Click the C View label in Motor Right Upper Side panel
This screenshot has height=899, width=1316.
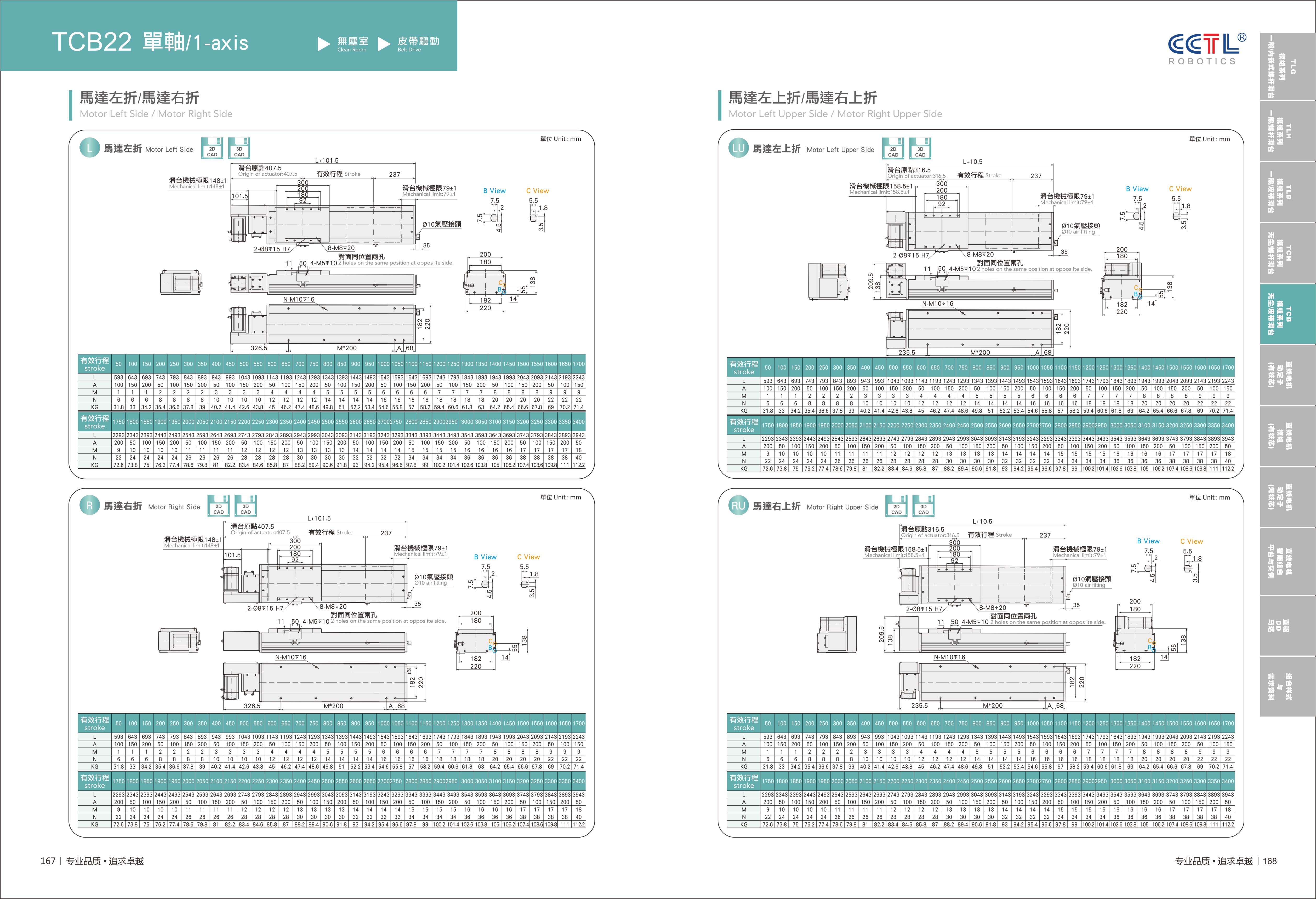point(1192,541)
